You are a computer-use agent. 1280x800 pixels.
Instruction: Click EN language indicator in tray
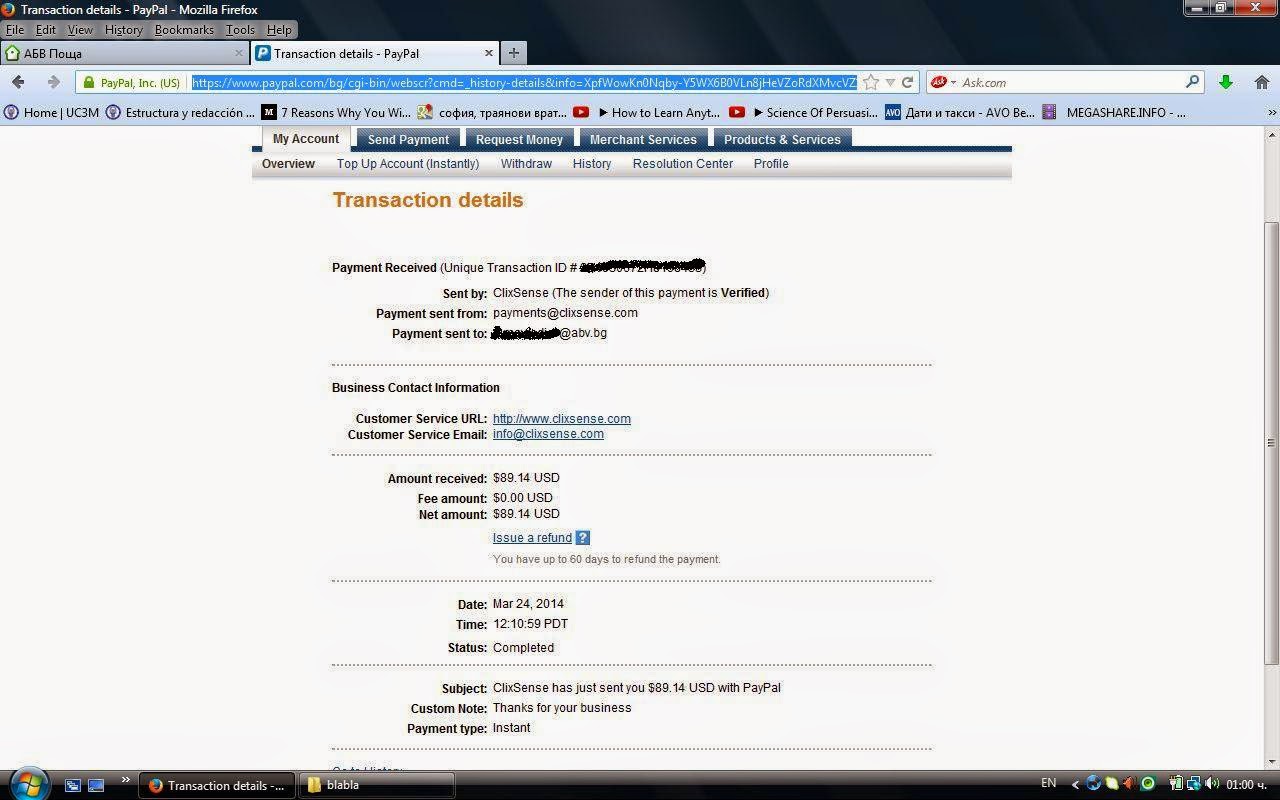(x=1048, y=783)
